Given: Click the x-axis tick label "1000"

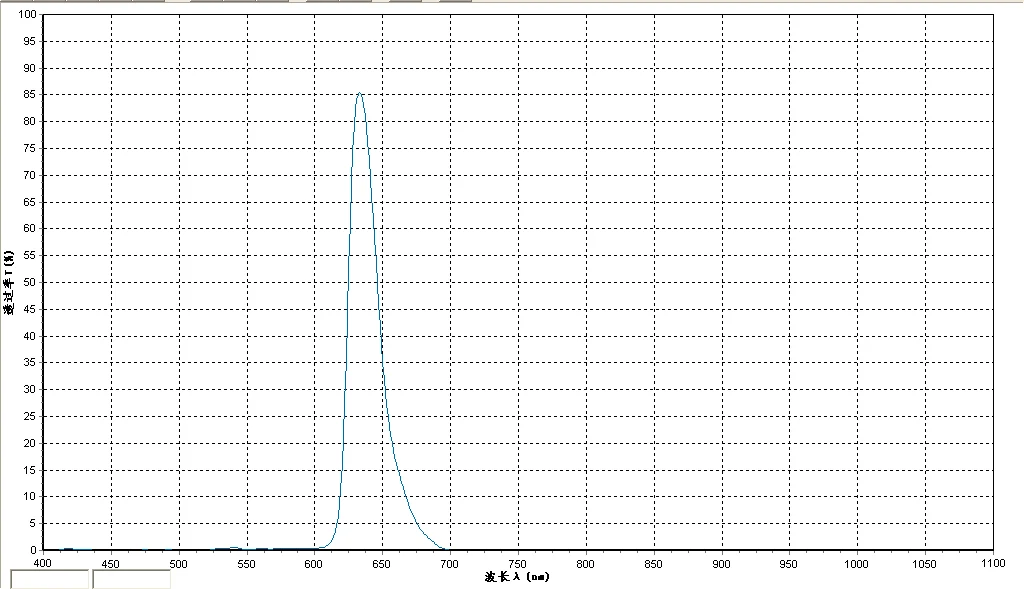Looking at the screenshot, I should [x=856, y=564].
